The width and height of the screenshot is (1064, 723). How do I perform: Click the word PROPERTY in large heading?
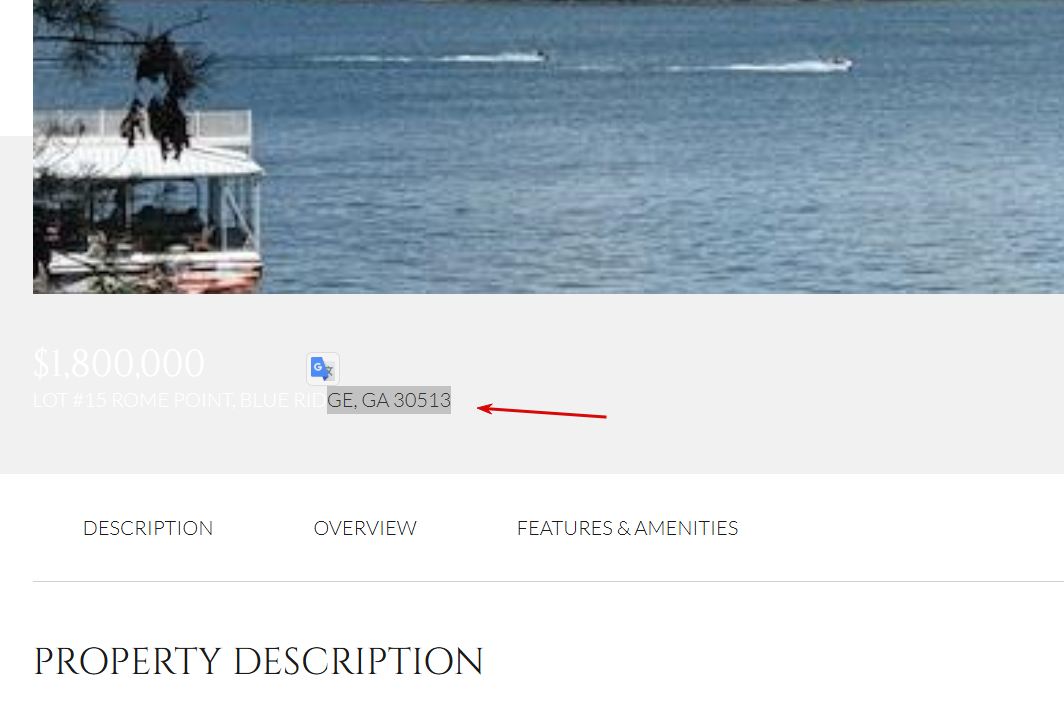[128, 662]
